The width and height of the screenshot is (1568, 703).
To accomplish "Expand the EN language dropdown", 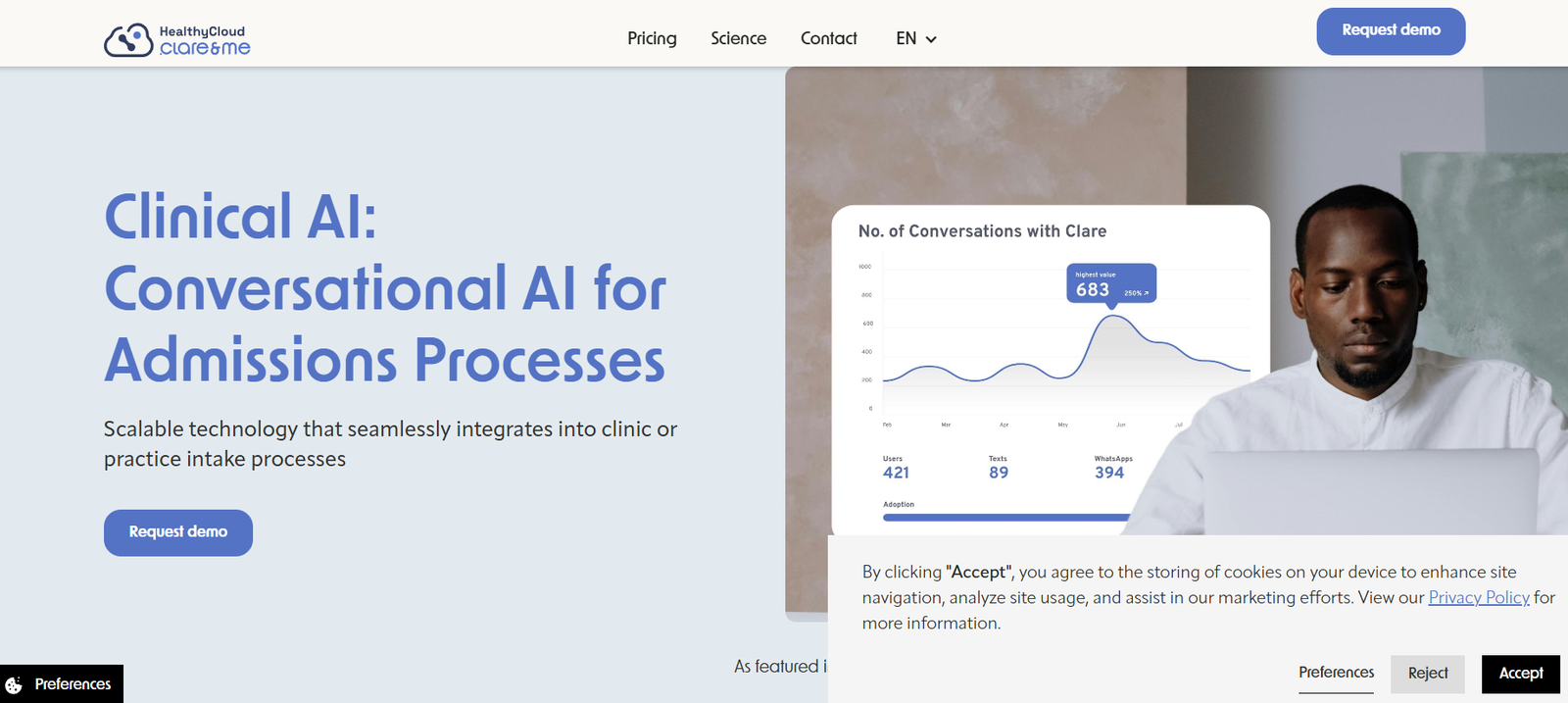I will click(915, 38).
